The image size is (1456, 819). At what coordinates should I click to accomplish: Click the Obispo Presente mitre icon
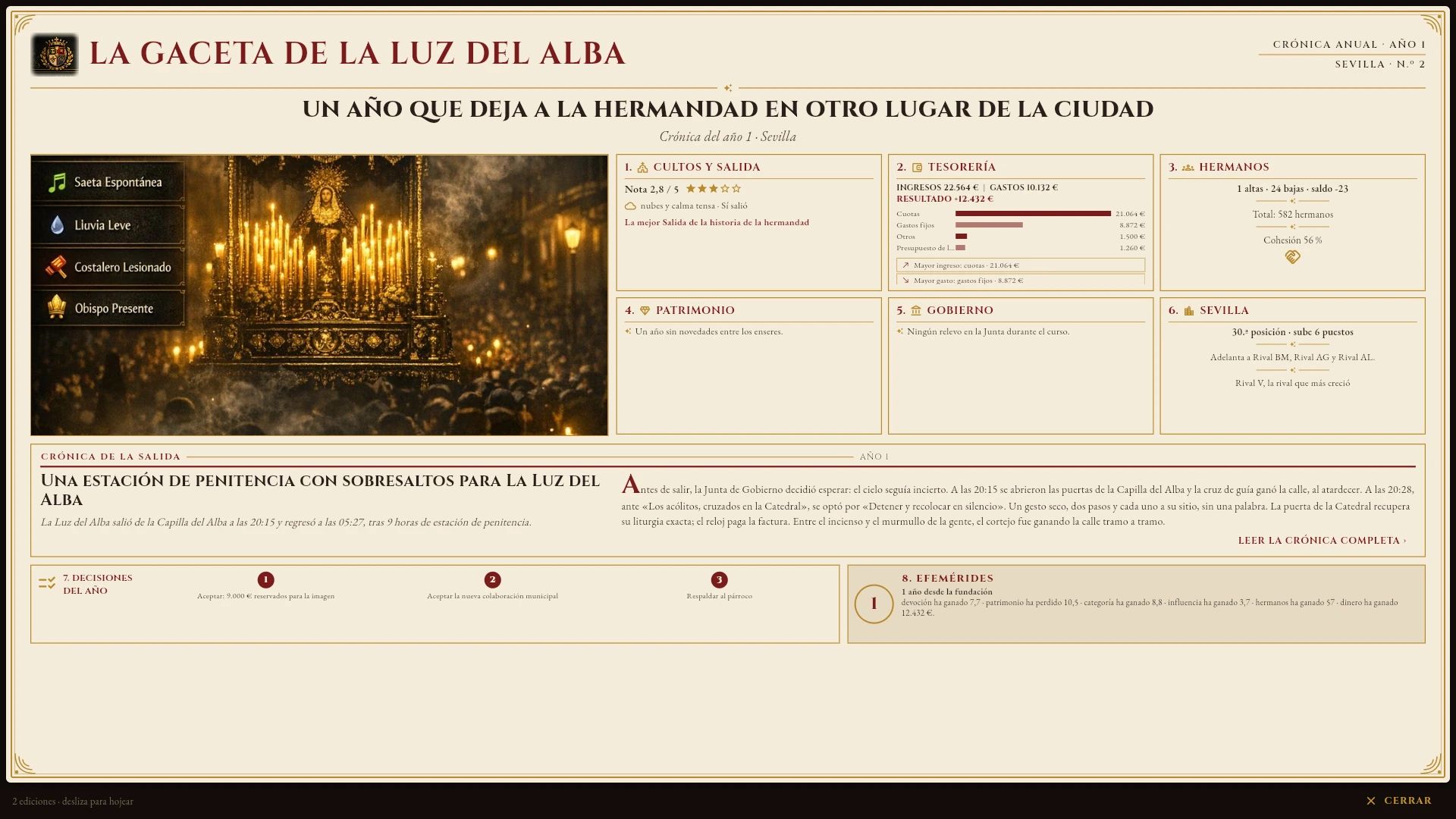57,308
